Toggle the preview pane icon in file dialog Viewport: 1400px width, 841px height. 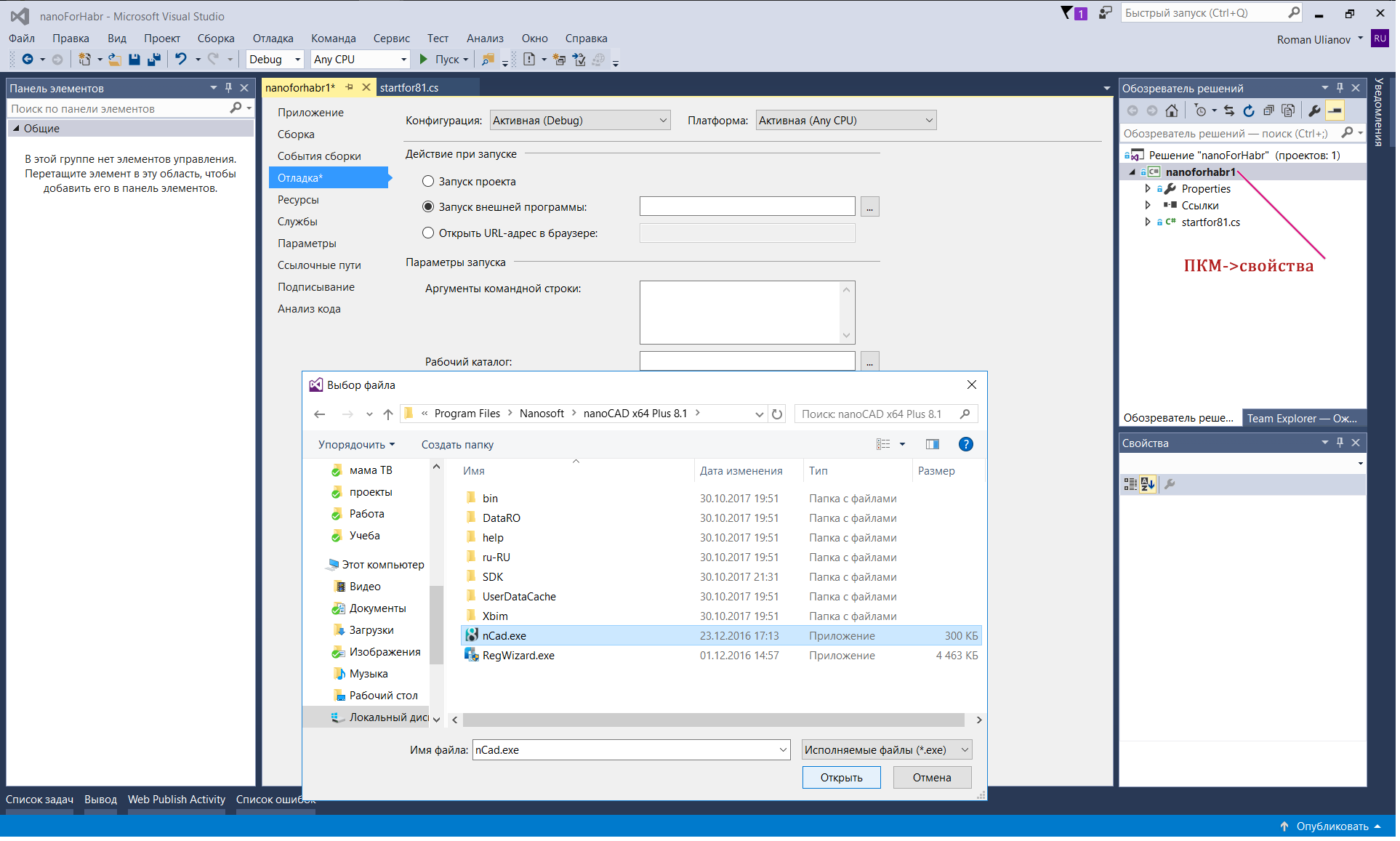click(933, 445)
